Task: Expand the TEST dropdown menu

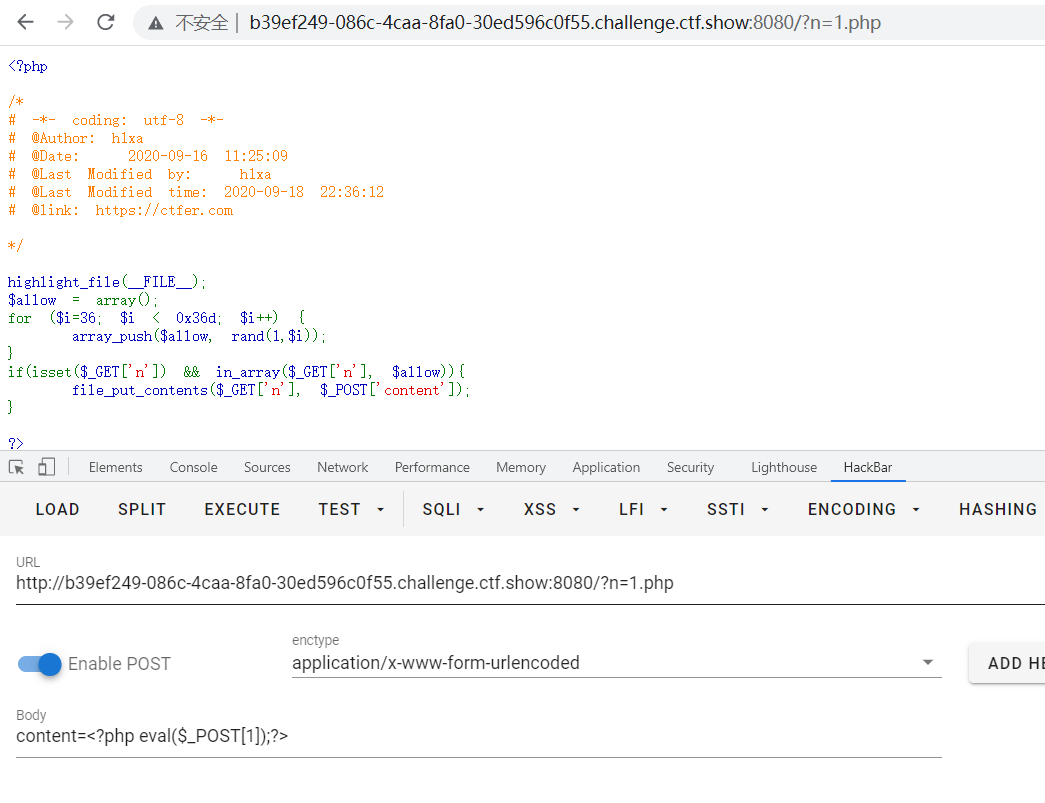Action: tap(351, 509)
